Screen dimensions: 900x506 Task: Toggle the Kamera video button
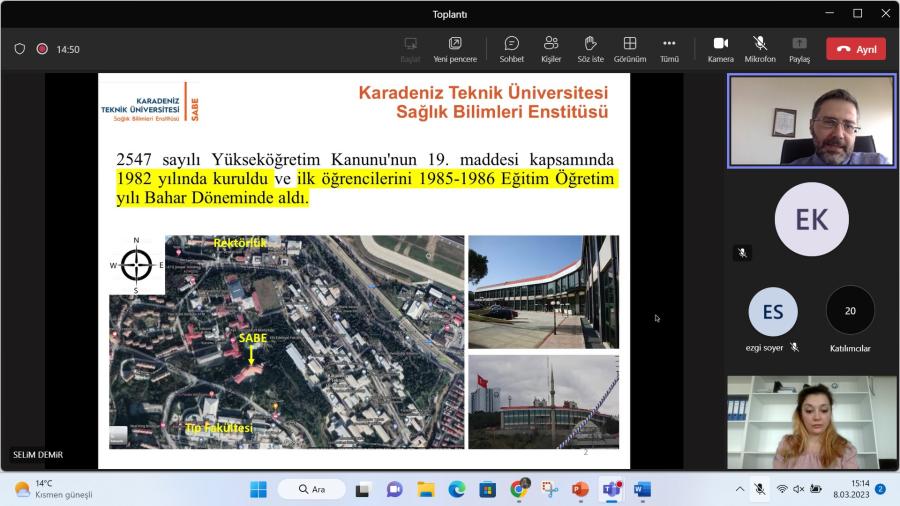point(720,49)
